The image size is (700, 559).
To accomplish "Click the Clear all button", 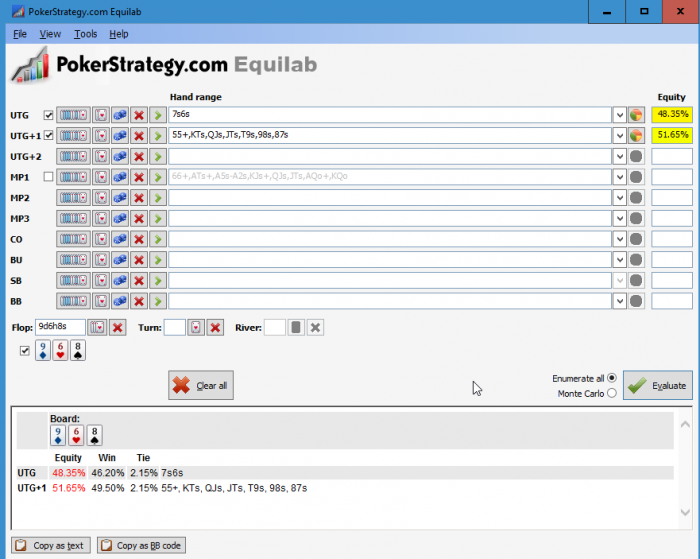I will 201,385.
